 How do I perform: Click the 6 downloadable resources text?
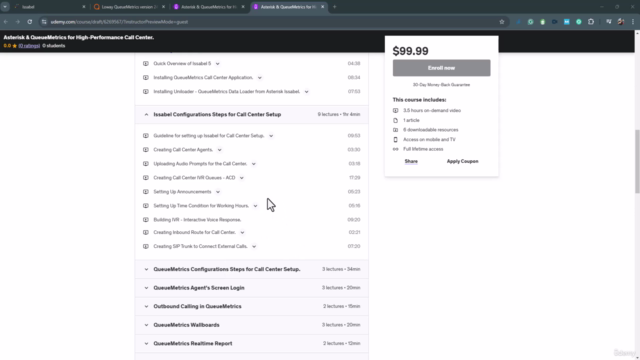tap(431, 130)
